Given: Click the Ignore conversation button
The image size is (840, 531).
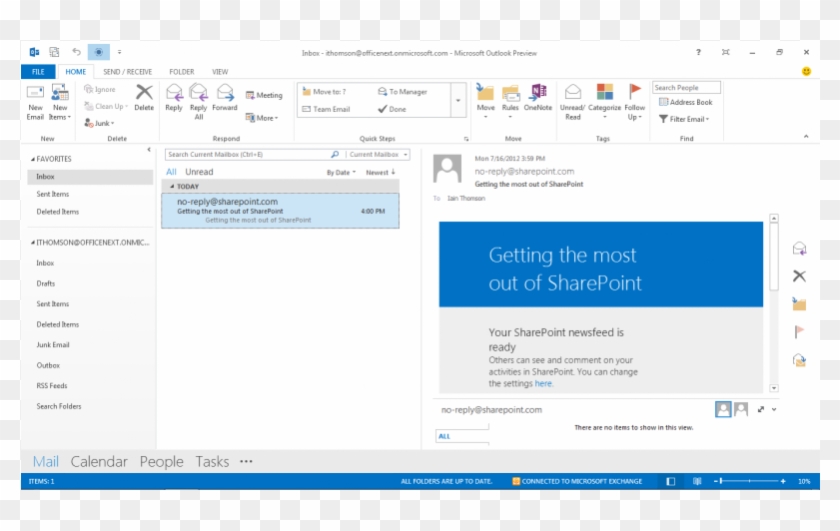Looking at the screenshot, I should click(100, 89).
